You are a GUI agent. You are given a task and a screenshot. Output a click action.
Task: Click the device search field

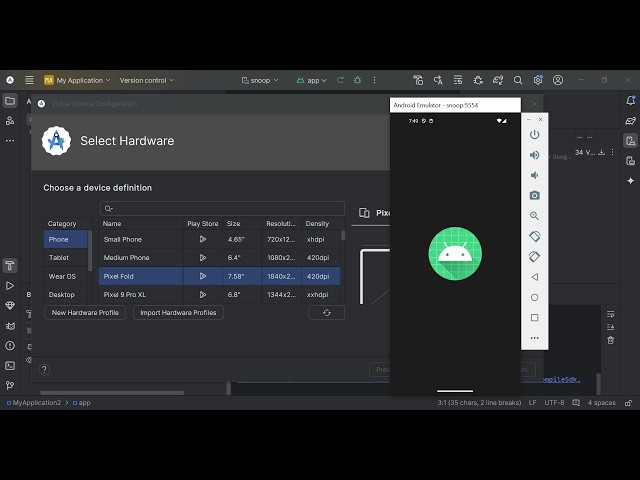tap(222, 209)
